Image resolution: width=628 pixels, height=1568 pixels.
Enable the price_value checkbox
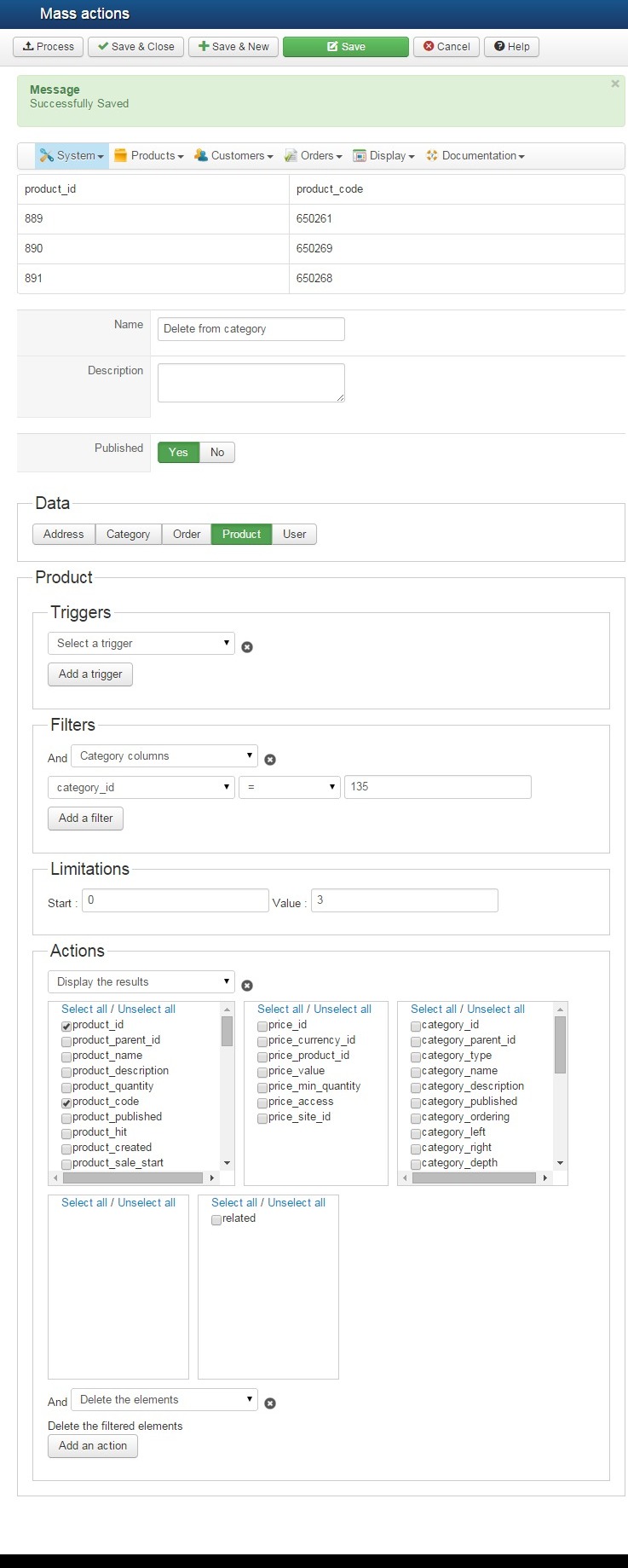(262, 1073)
